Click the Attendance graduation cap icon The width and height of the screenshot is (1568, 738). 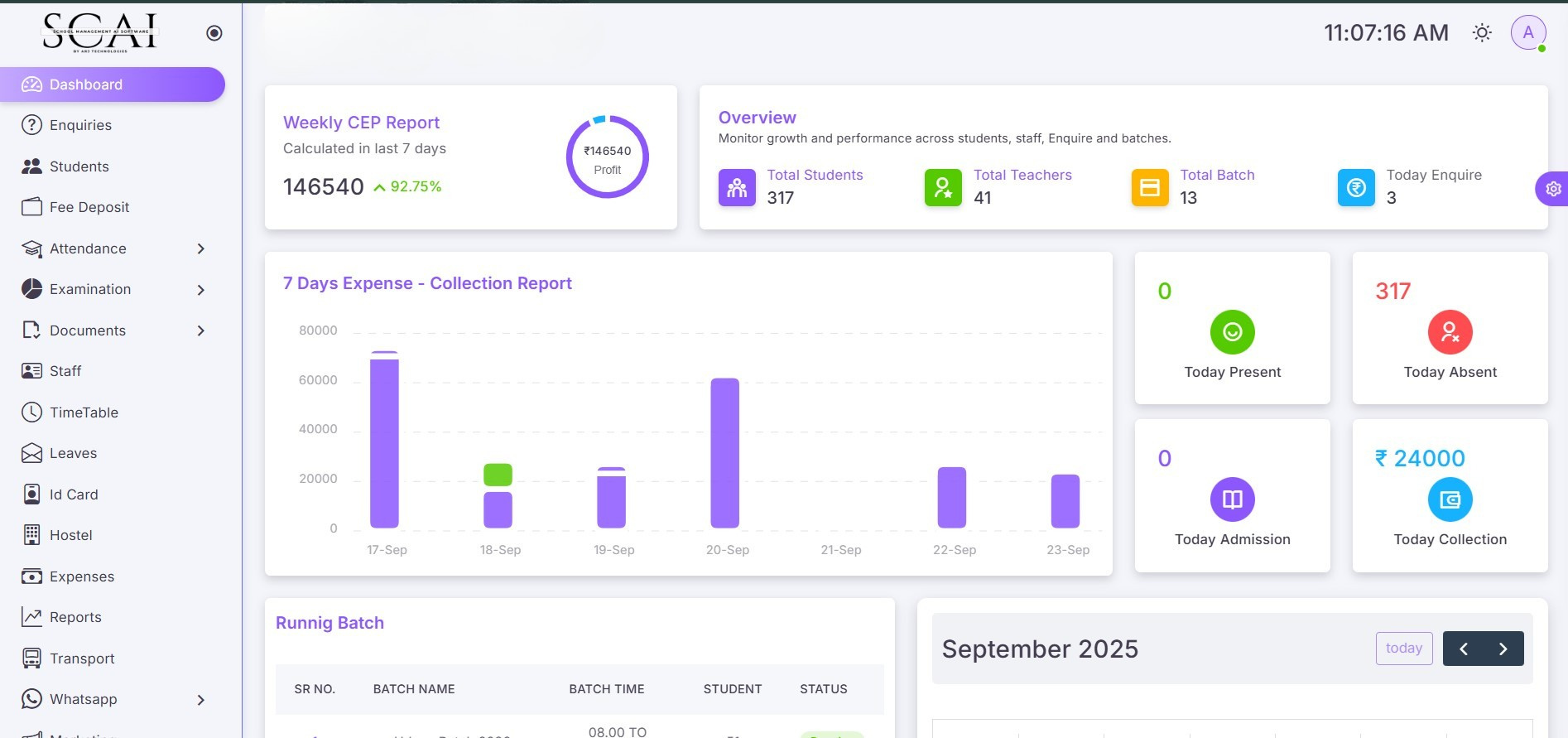click(31, 248)
